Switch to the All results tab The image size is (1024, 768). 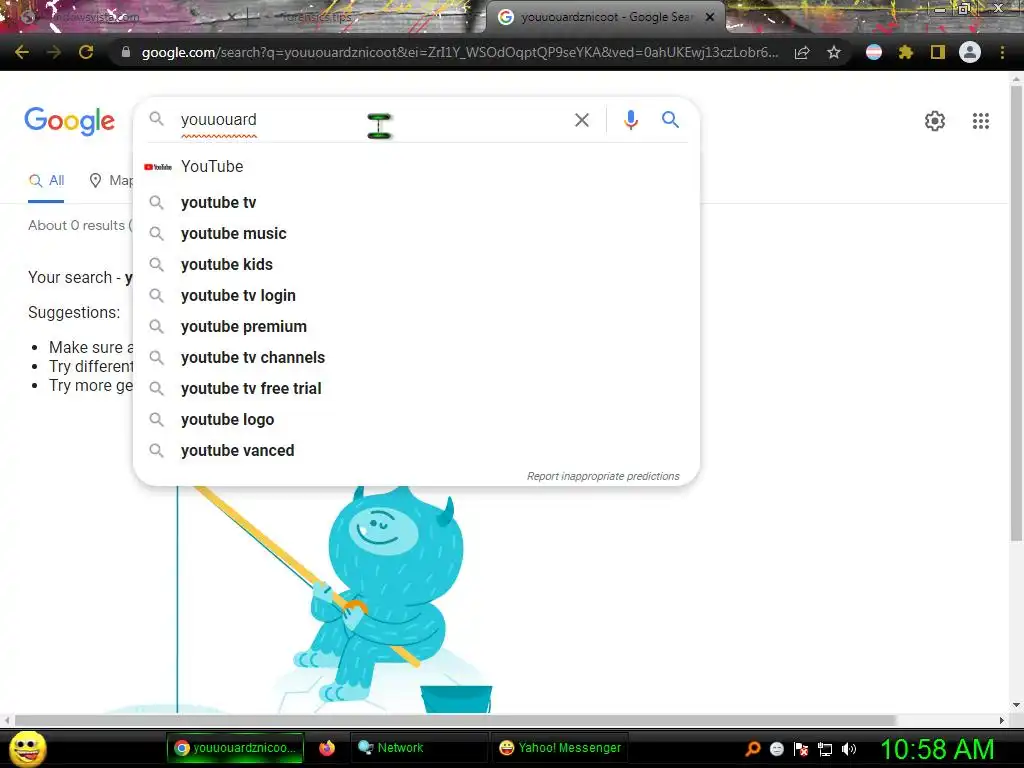46,181
